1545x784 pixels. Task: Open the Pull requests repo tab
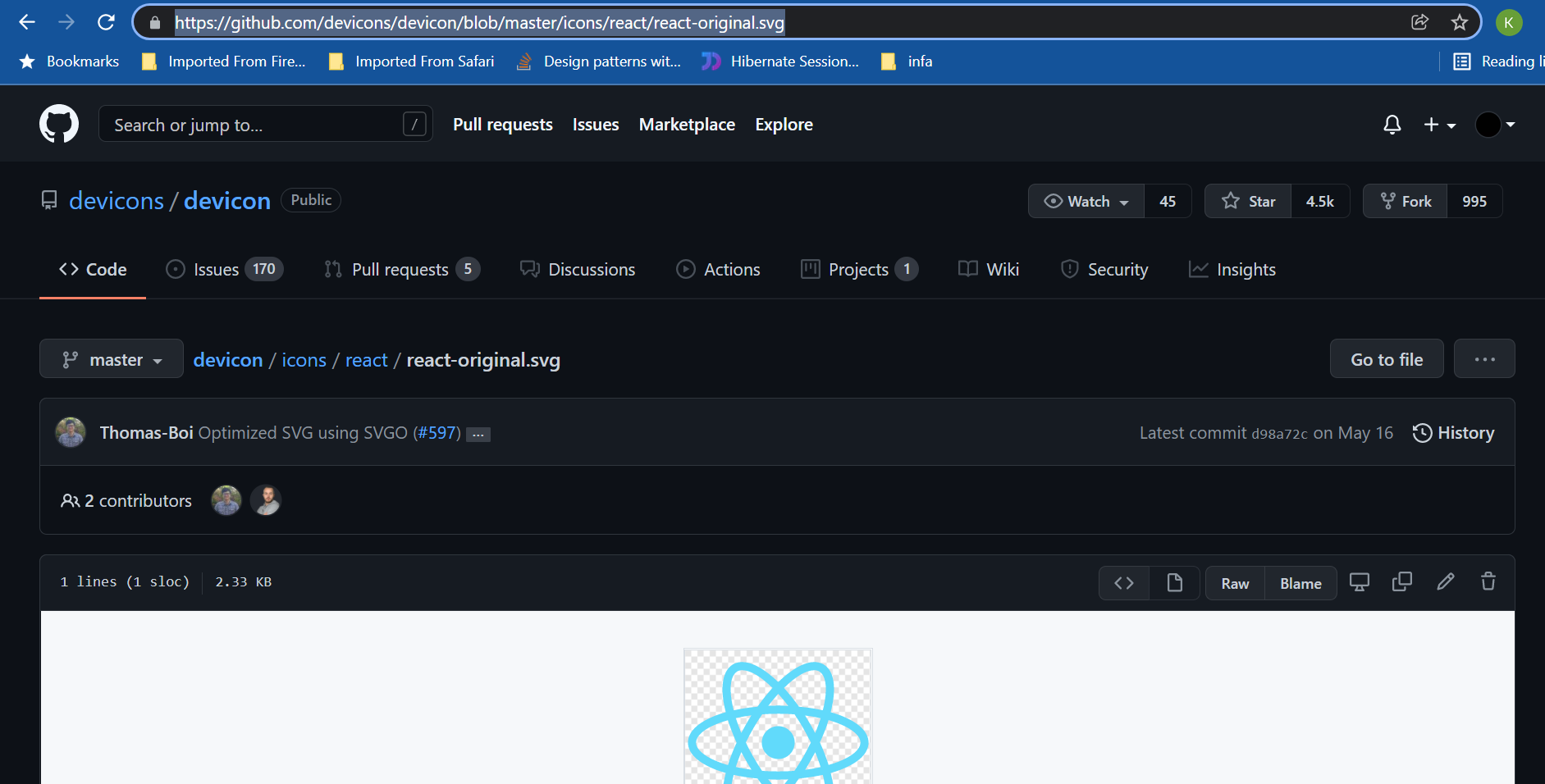(401, 270)
